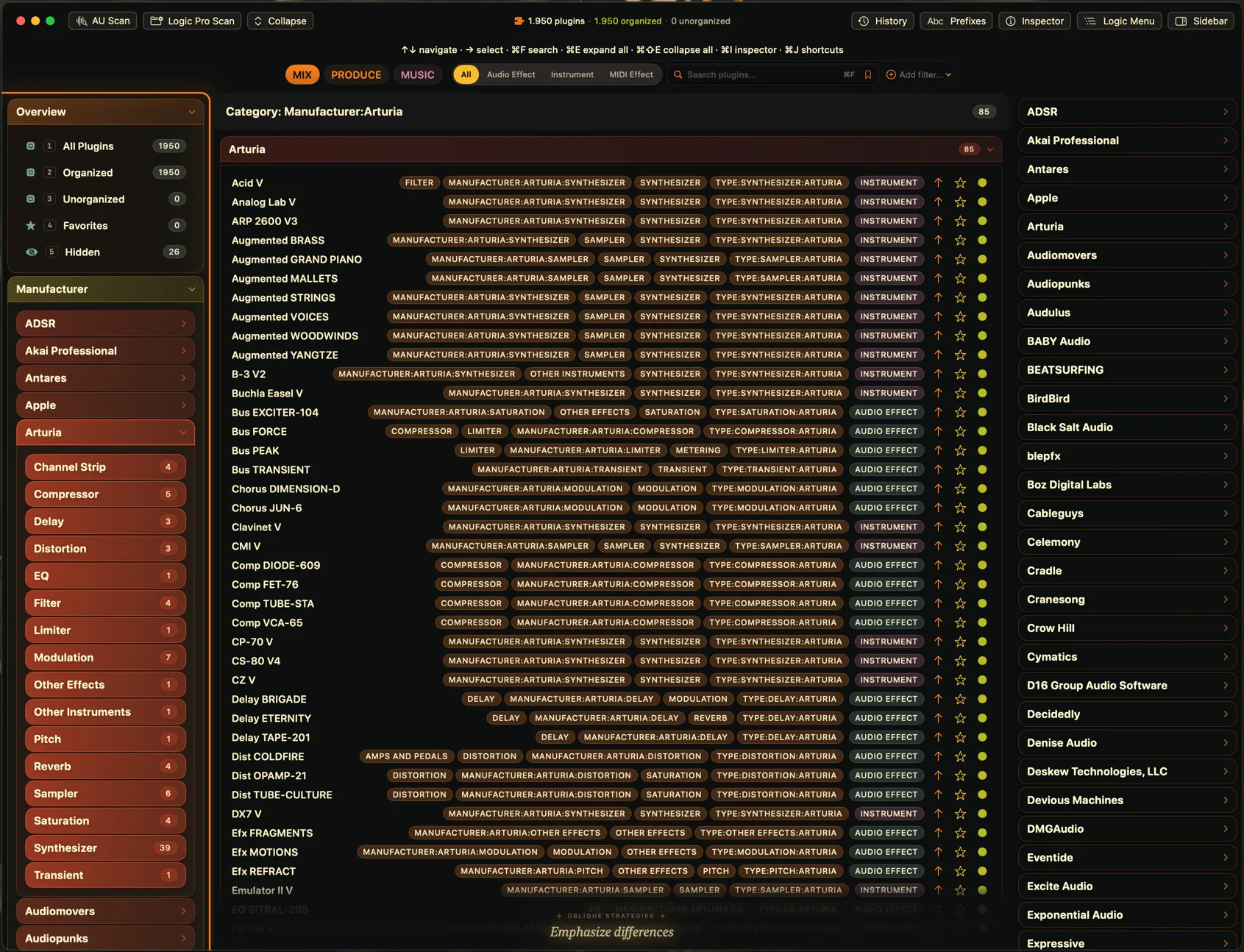Star the Augmented BRASS plugin
The width and height of the screenshot is (1244, 952).
click(960, 241)
